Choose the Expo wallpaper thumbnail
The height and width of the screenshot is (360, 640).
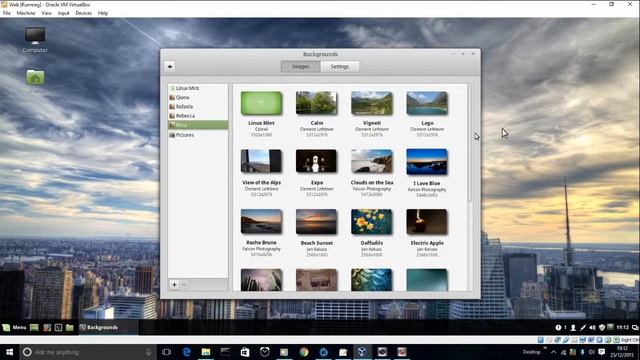316,161
